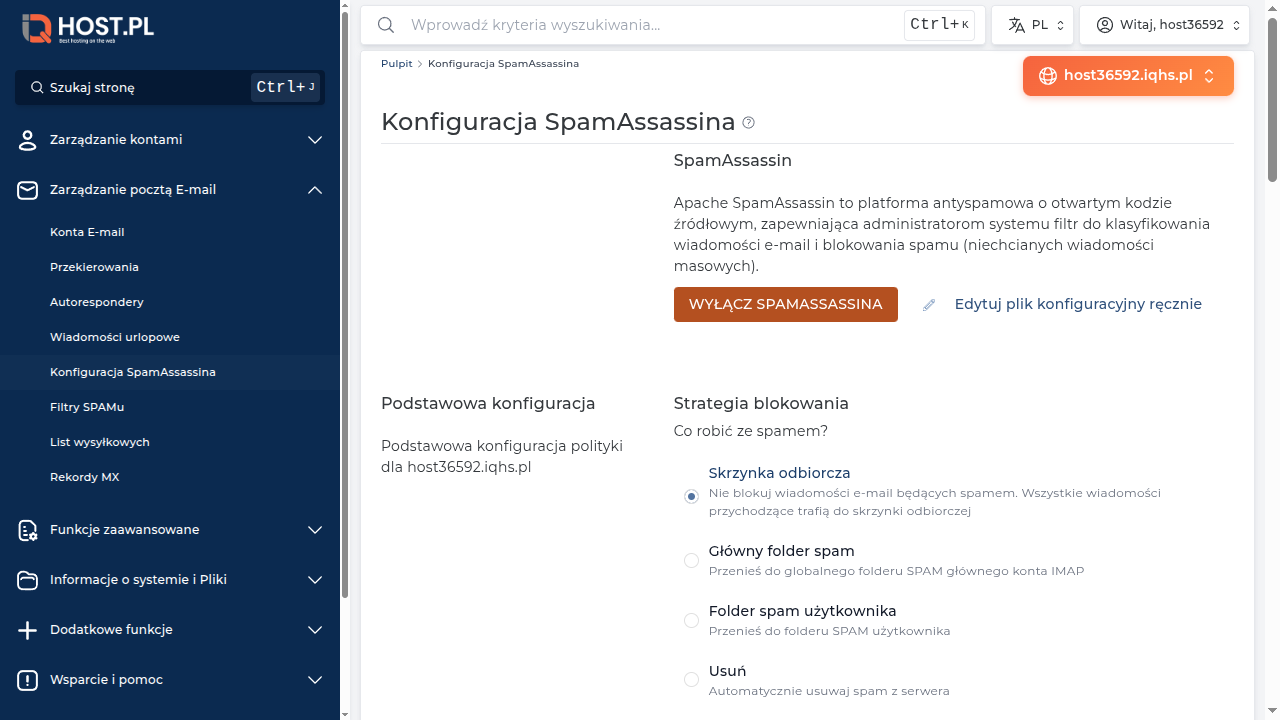Click the Szukaj stronę sidebar search field
Image resolution: width=1280 pixels, height=720 pixels.
[x=170, y=88]
